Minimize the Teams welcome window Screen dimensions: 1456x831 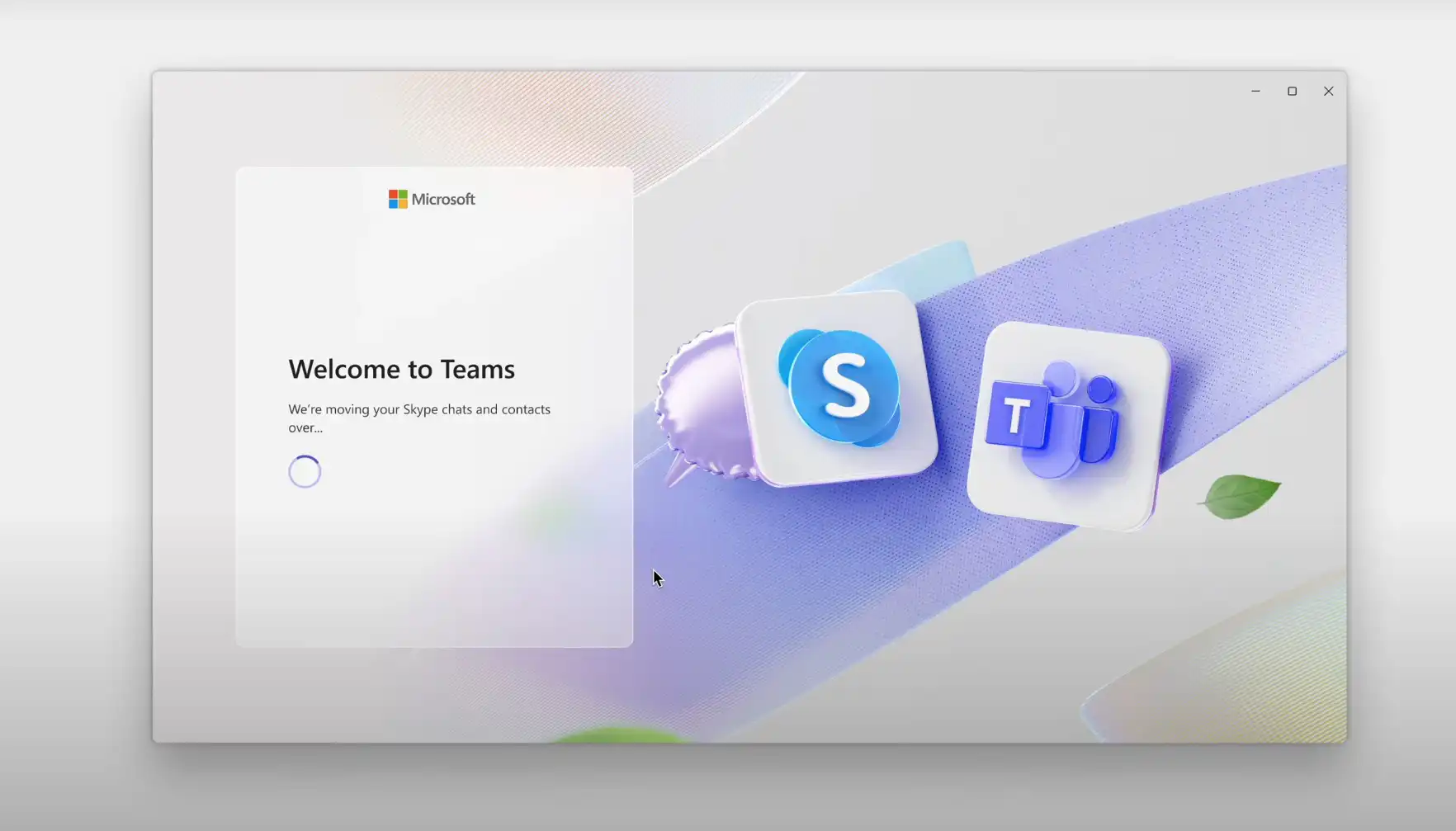[x=1255, y=92]
